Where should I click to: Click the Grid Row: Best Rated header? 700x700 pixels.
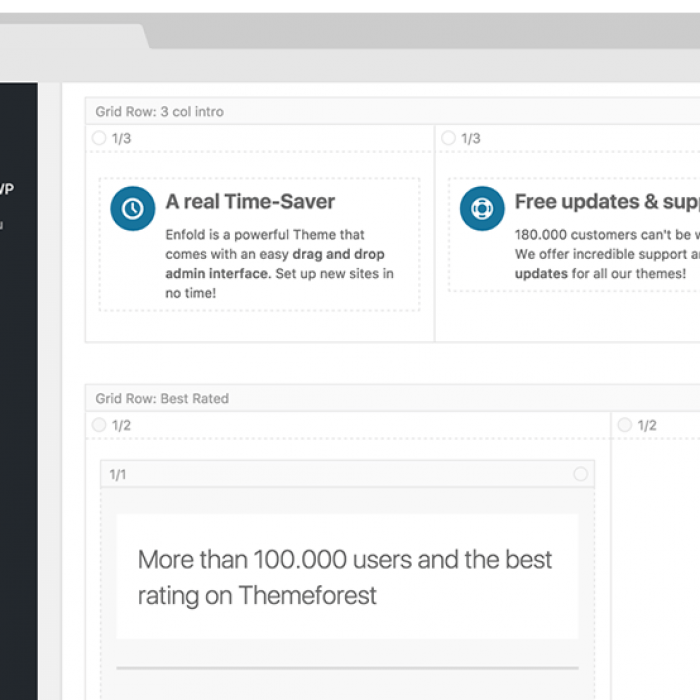coord(393,398)
